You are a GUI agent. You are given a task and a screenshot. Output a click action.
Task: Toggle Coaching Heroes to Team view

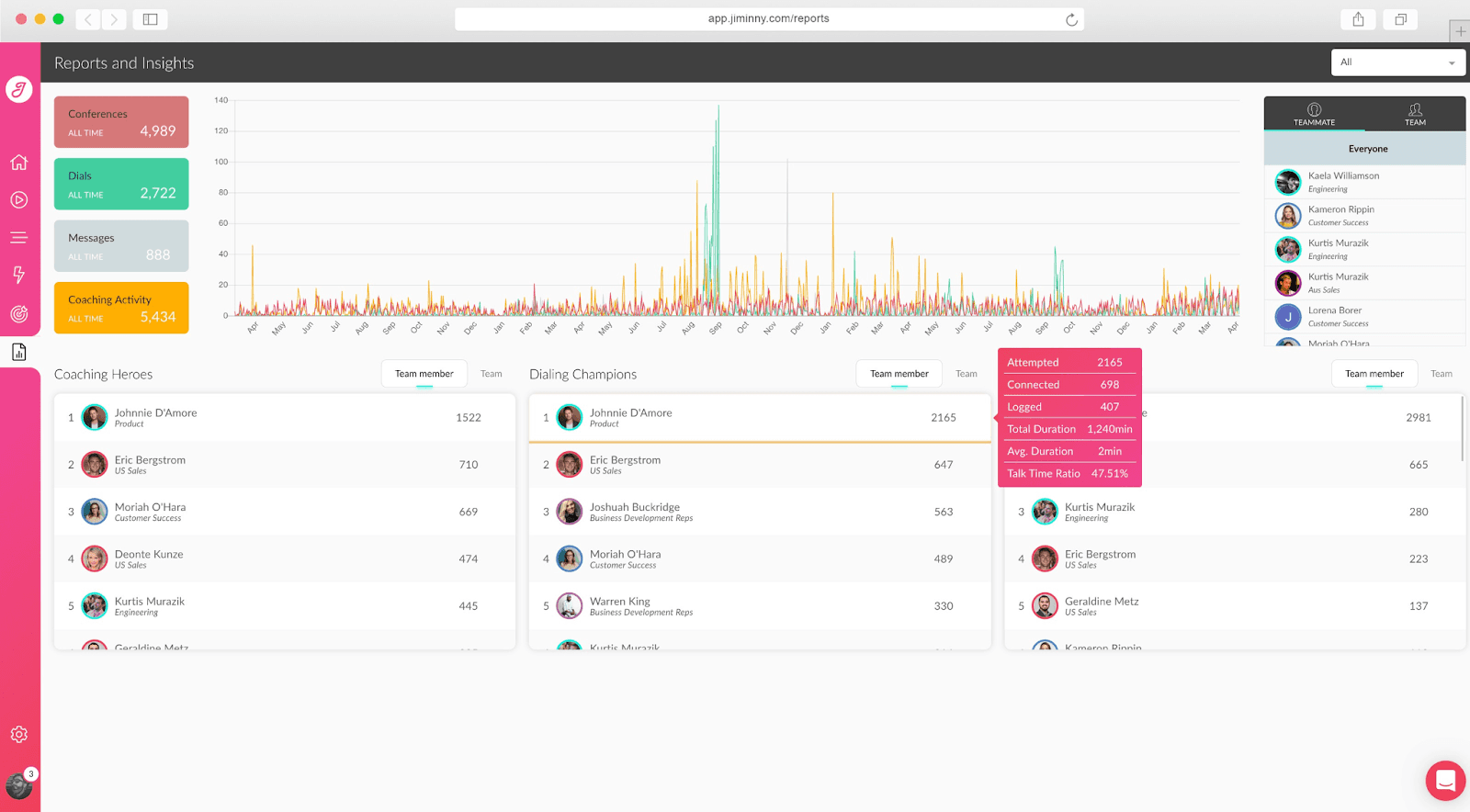click(x=492, y=374)
